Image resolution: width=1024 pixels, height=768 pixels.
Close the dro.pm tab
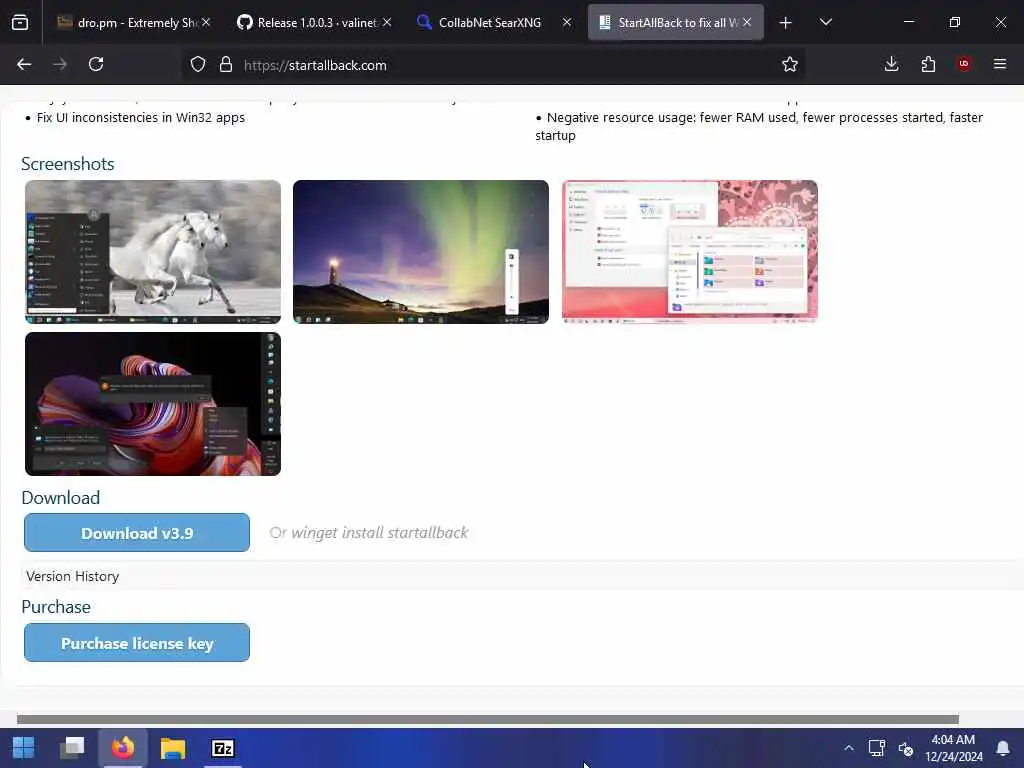(x=206, y=22)
